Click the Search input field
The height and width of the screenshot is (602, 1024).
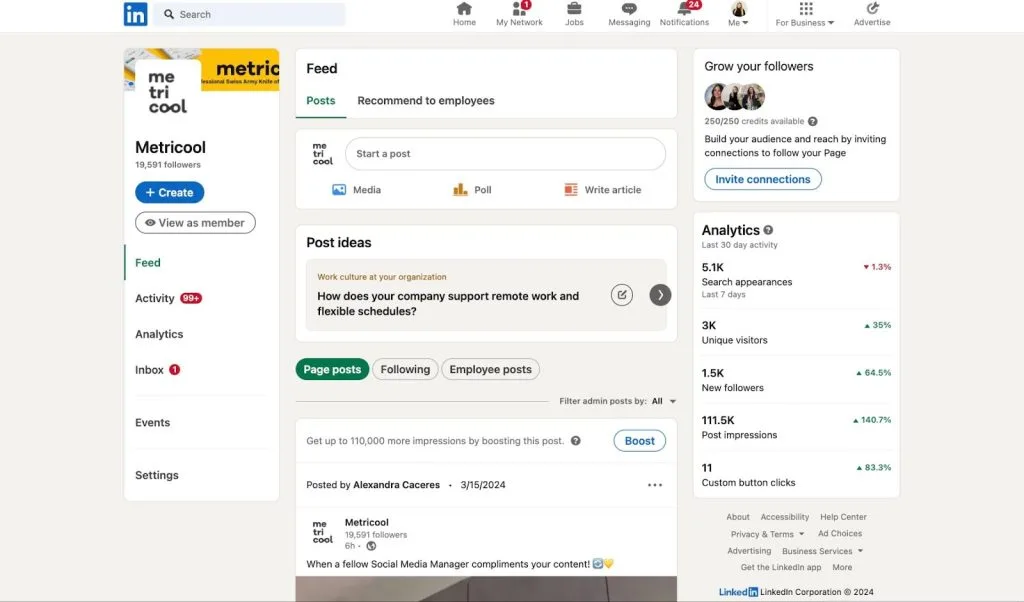[x=249, y=14]
